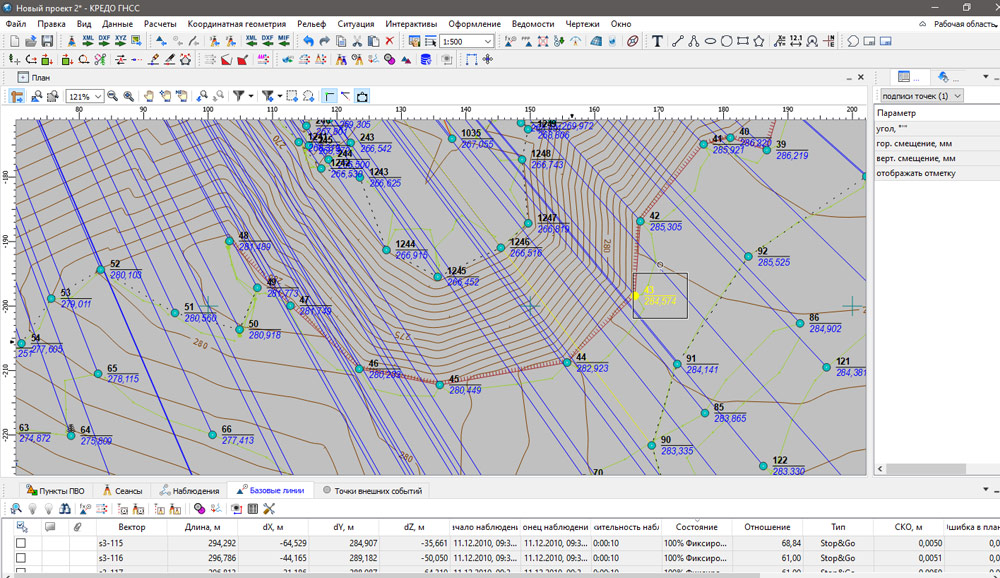Click the Длина, м column header
The height and width of the screenshot is (578, 1000).
tap(202, 527)
